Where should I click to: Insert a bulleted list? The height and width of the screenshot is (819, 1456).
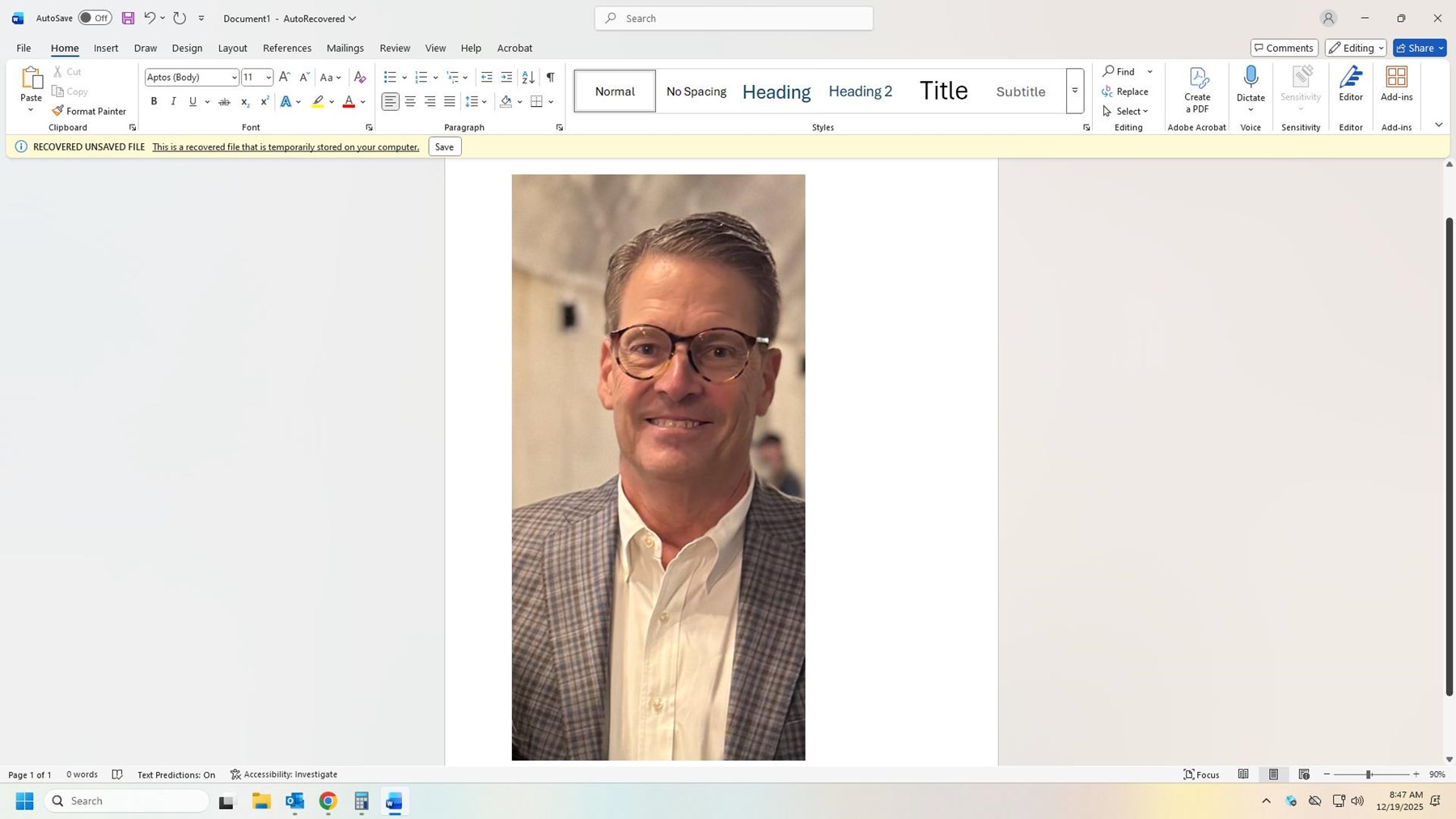(390, 78)
